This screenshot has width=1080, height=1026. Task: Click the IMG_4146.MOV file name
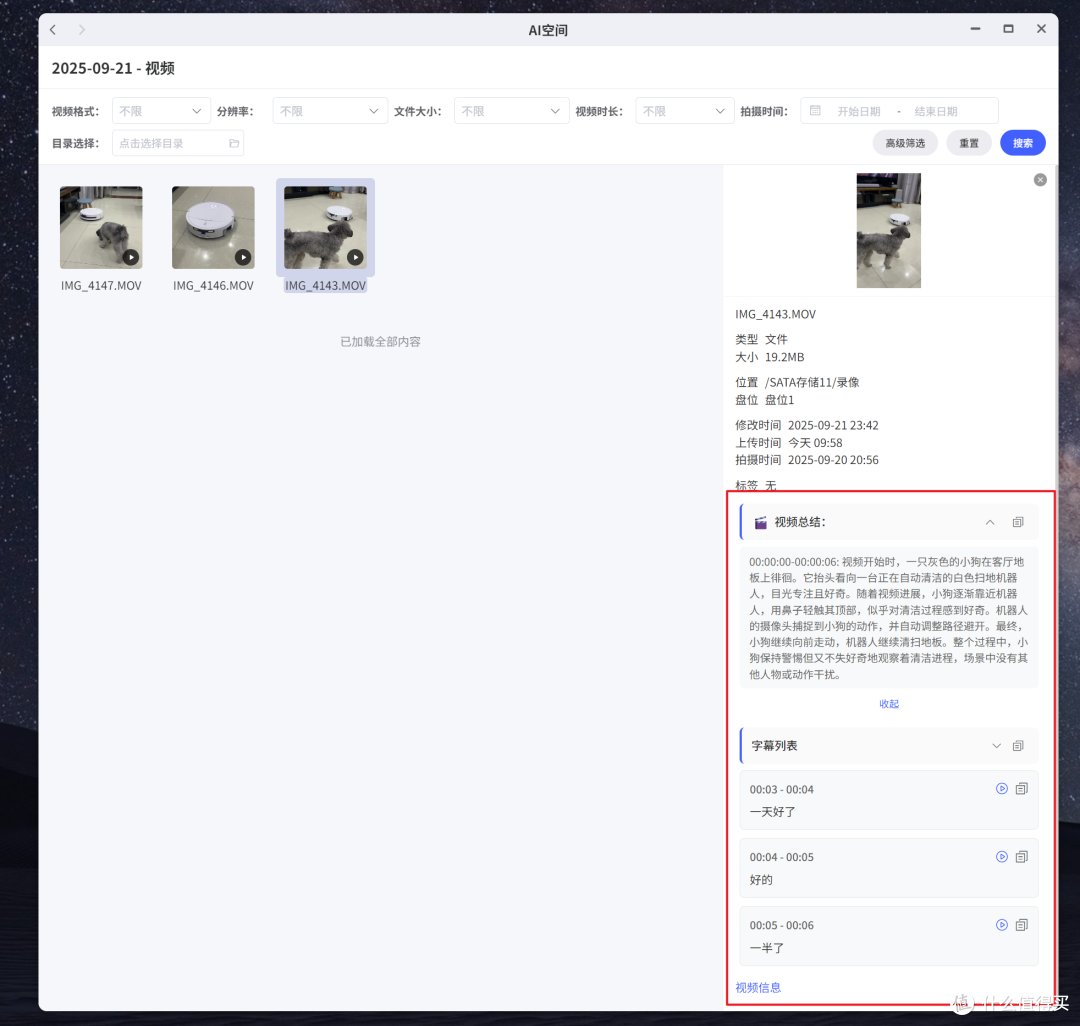[x=214, y=286]
